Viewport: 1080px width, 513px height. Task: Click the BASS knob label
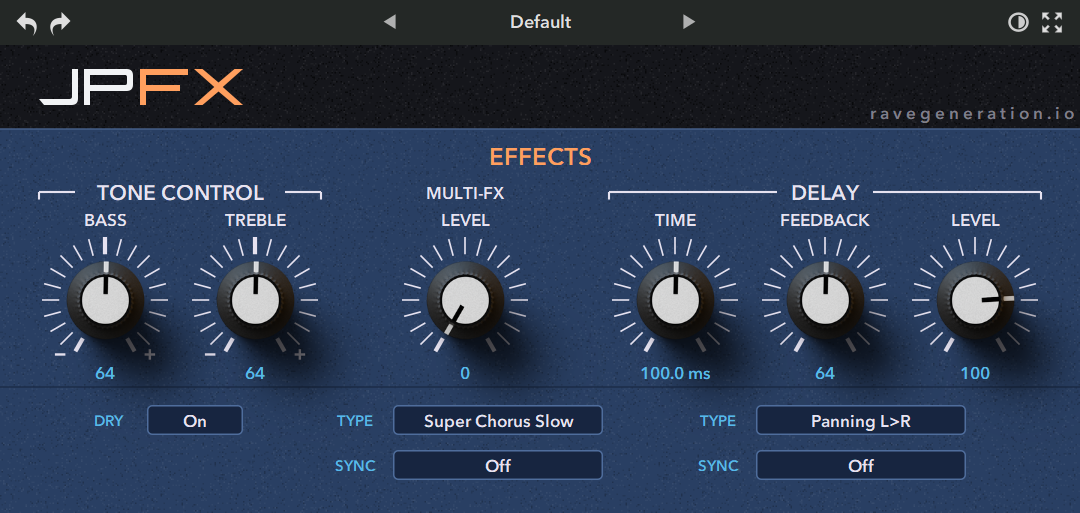point(105,220)
